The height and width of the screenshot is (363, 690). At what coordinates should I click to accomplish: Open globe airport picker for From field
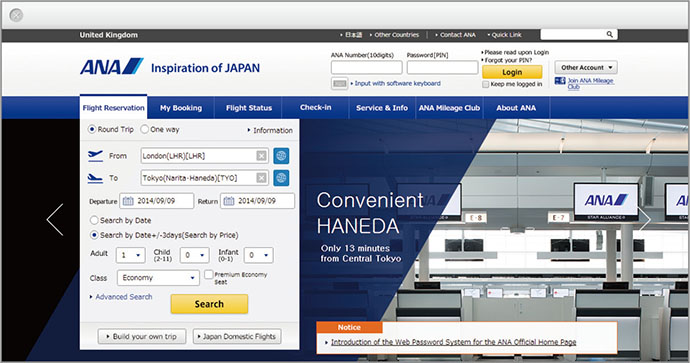tap(281, 156)
